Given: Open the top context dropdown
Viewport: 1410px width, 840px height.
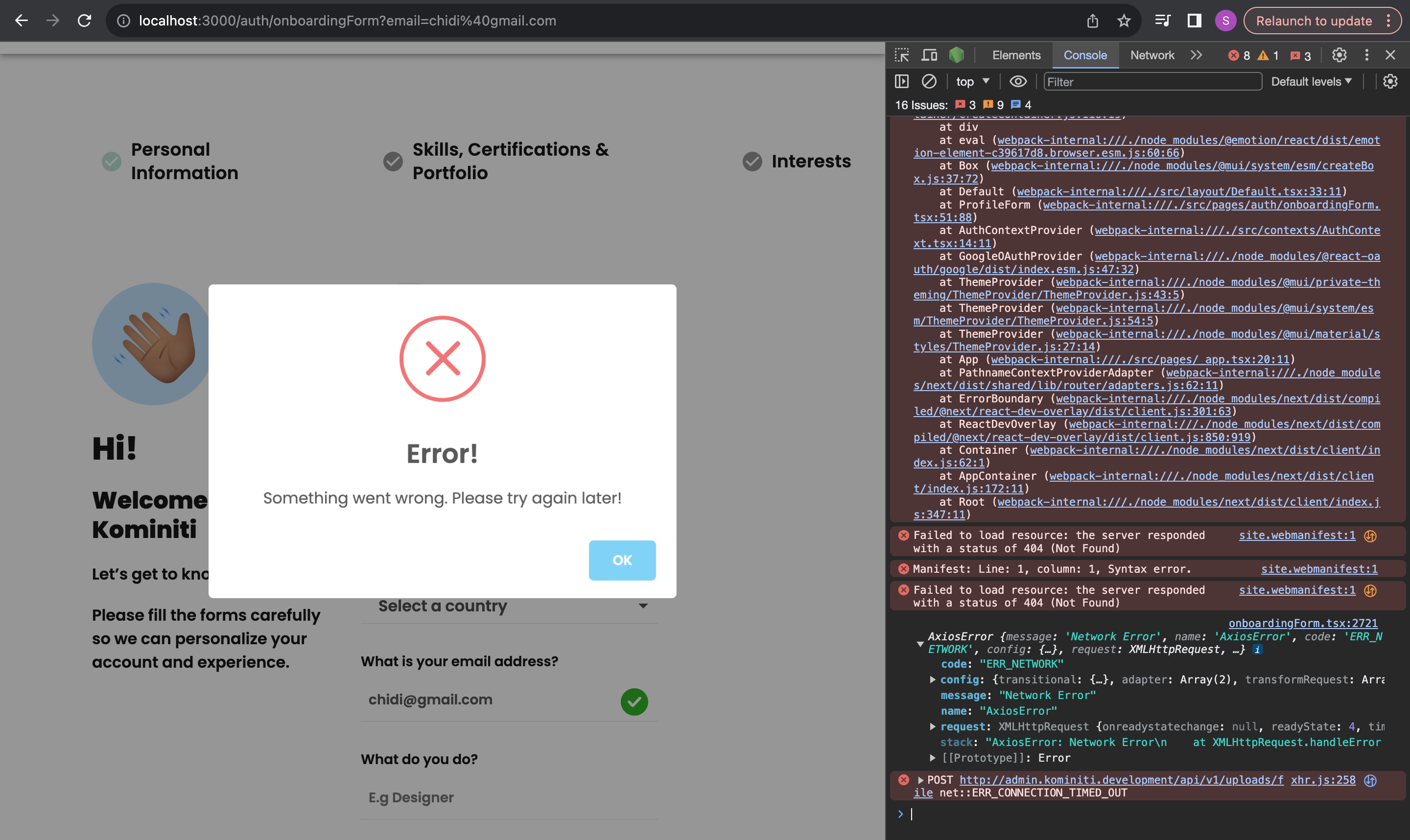Looking at the screenshot, I should (972, 82).
